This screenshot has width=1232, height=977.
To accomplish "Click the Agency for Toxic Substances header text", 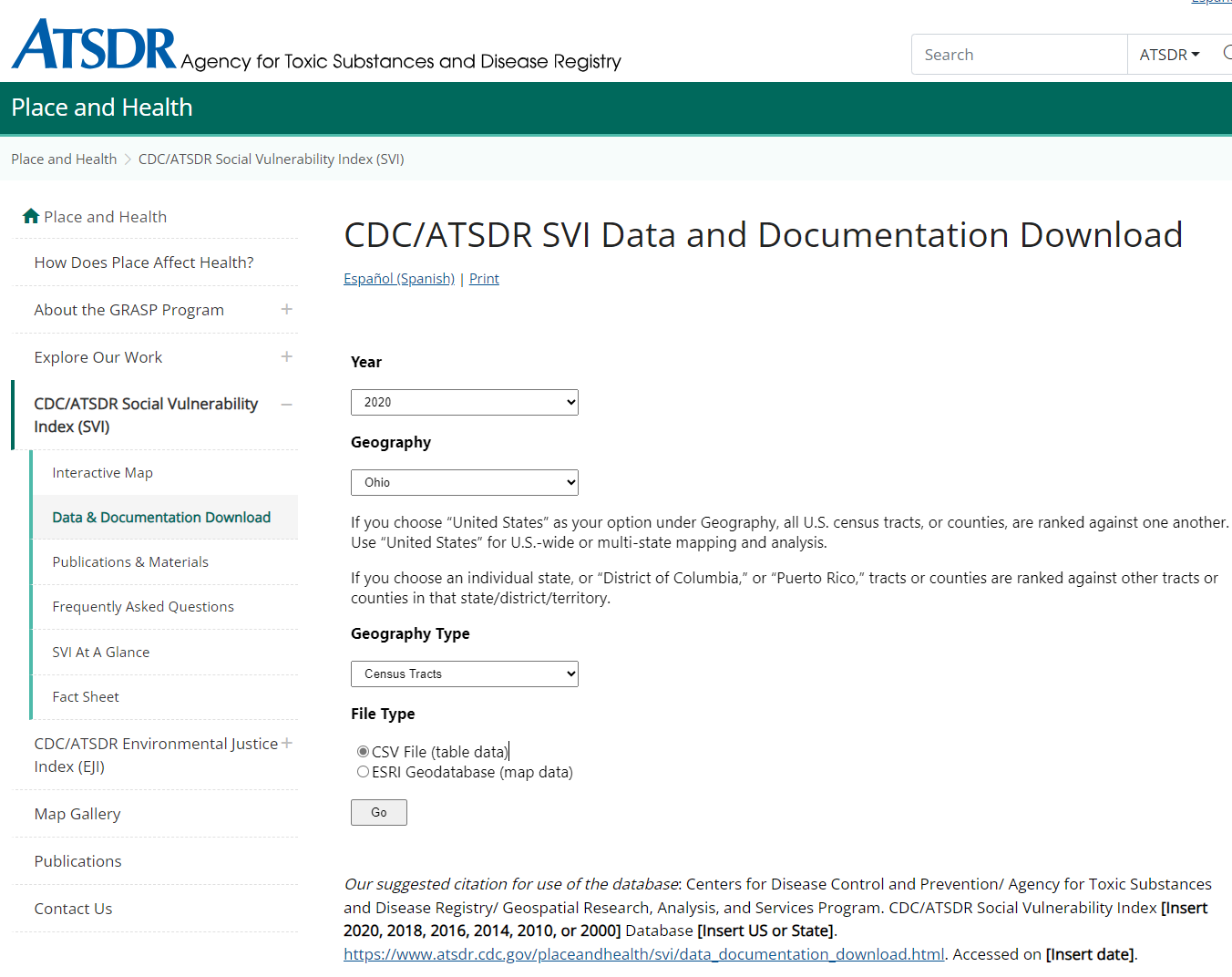I will pyautogui.click(x=401, y=61).
